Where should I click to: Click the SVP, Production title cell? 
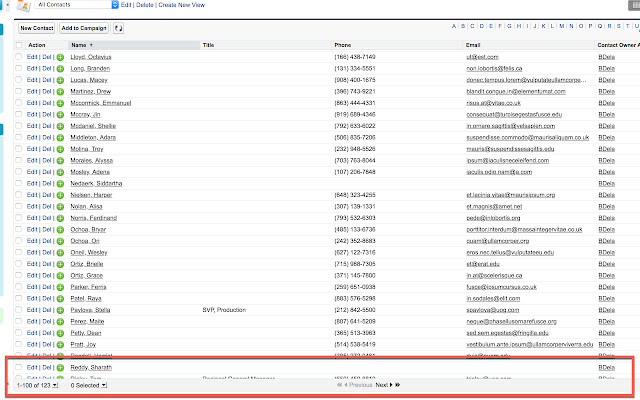pos(224,310)
